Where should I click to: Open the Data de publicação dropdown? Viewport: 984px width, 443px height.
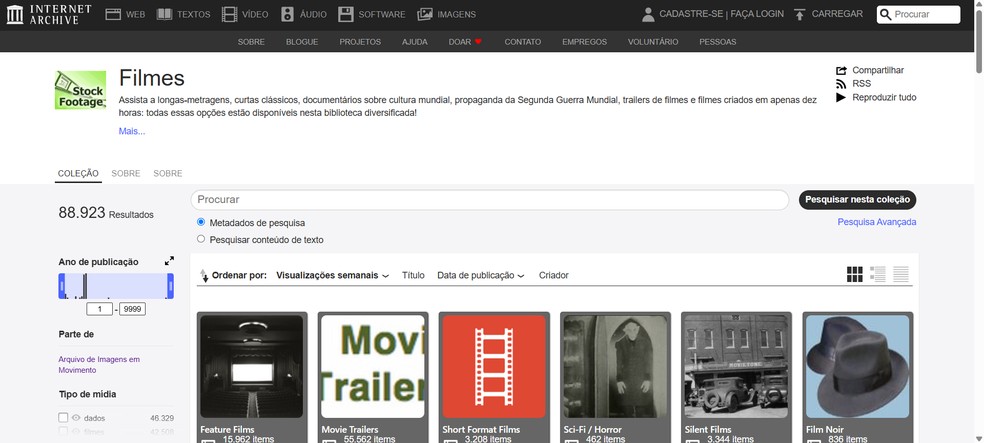pyautogui.click(x=481, y=275)
